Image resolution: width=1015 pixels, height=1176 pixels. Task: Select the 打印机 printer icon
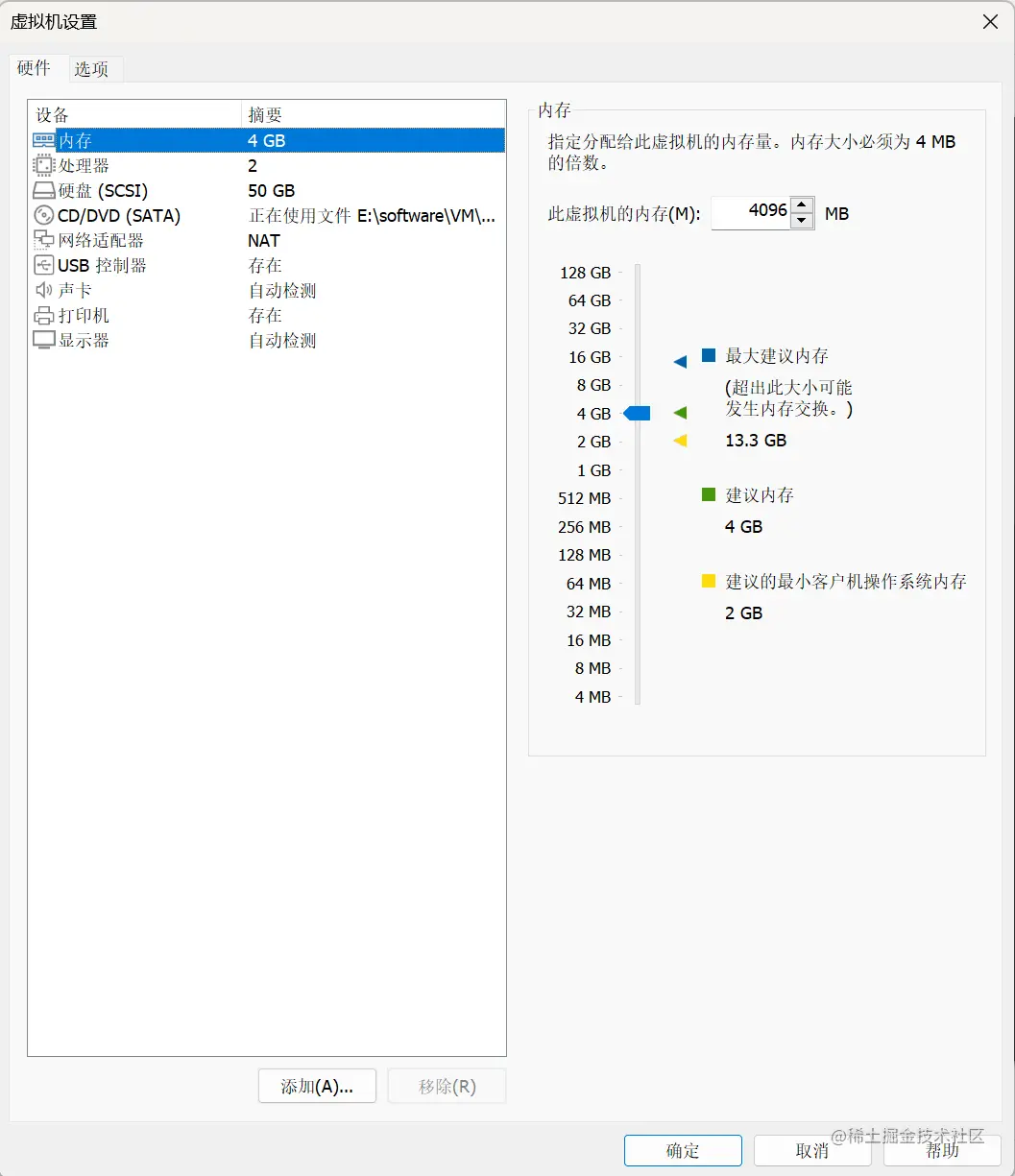(x=44, y=315)
